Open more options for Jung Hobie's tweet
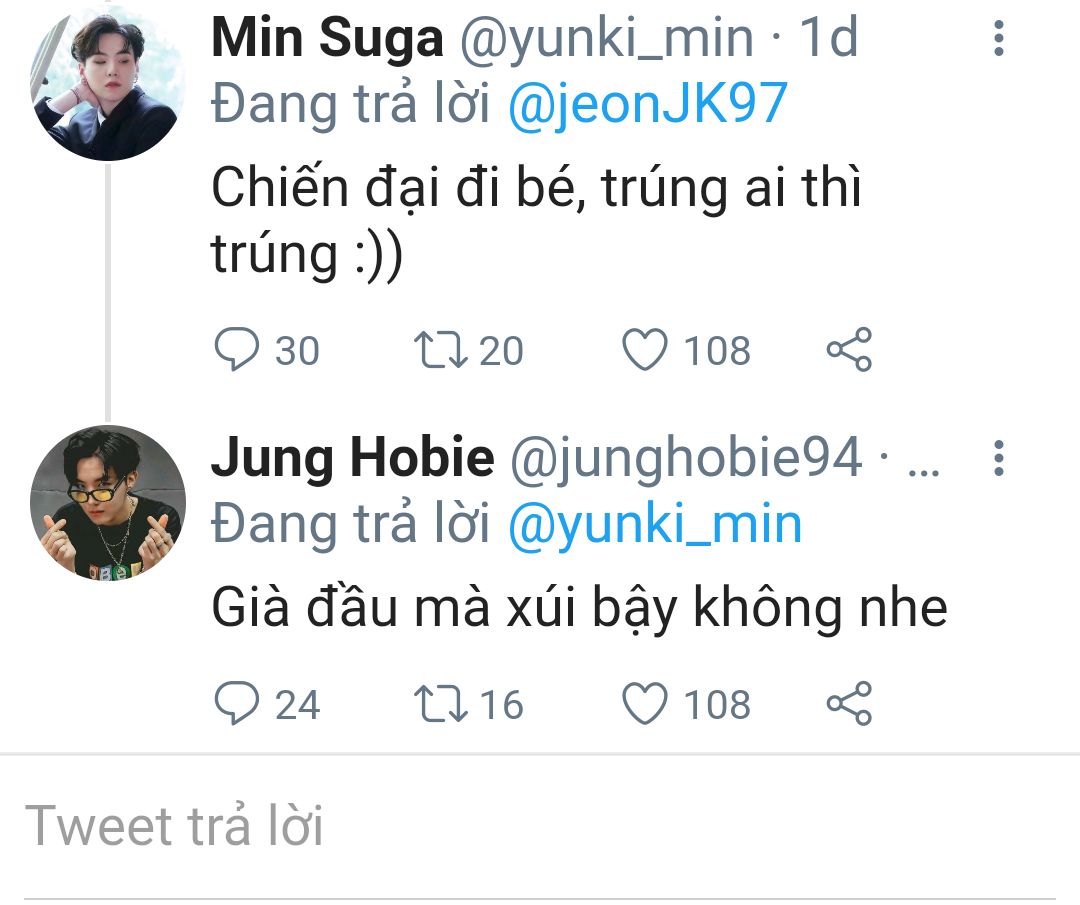 pos(999,458)
